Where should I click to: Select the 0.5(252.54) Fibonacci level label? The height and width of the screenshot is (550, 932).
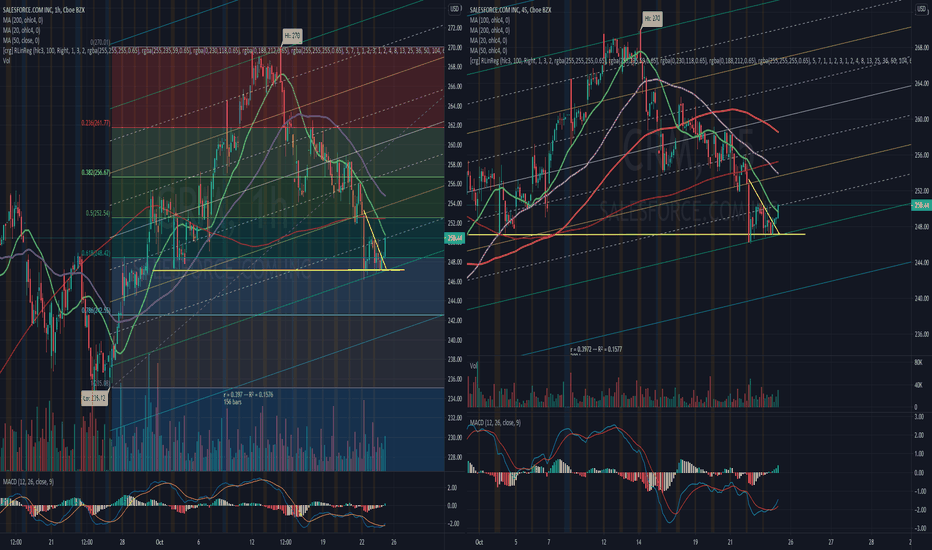click(x=97, y=213)
